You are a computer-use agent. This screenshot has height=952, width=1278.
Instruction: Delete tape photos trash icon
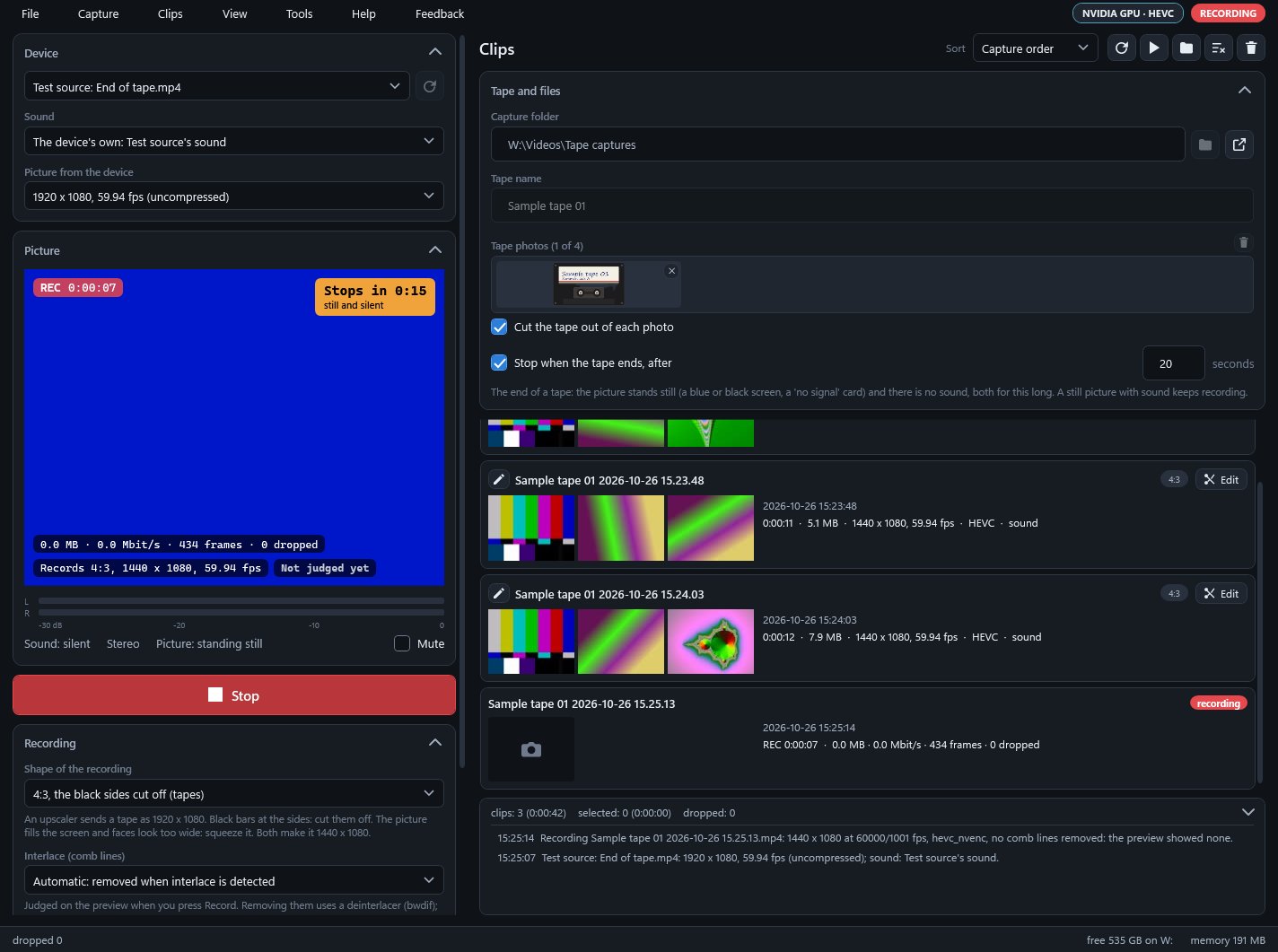point(1243,242)
